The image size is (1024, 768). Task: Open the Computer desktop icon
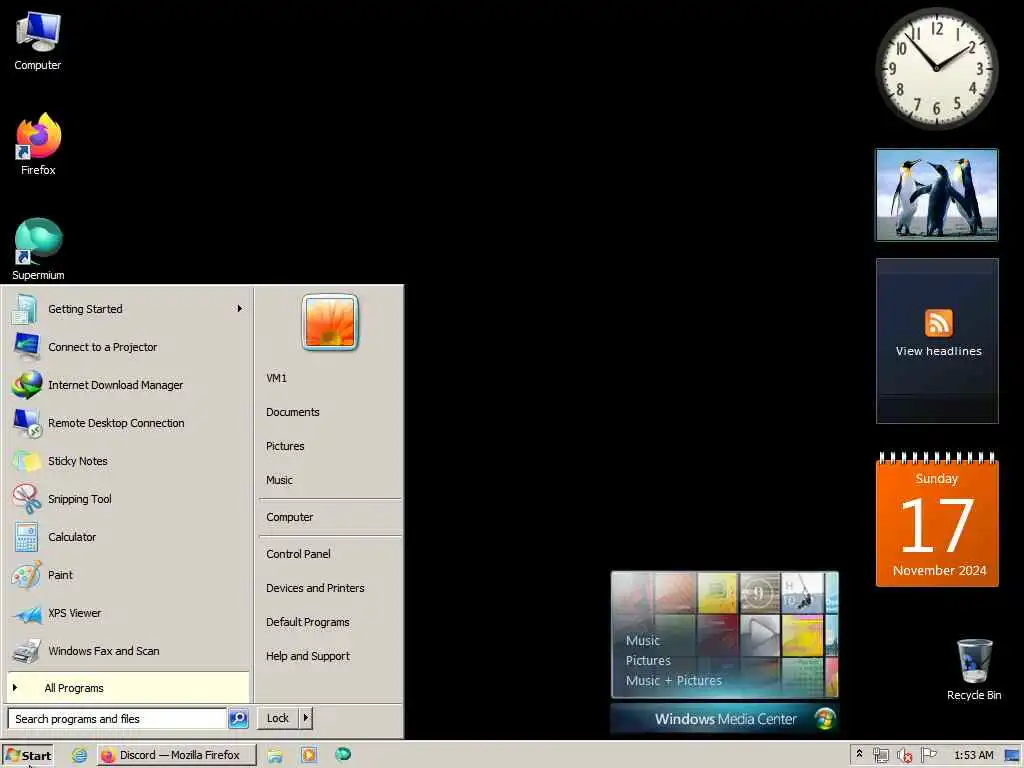pos(38,40)
